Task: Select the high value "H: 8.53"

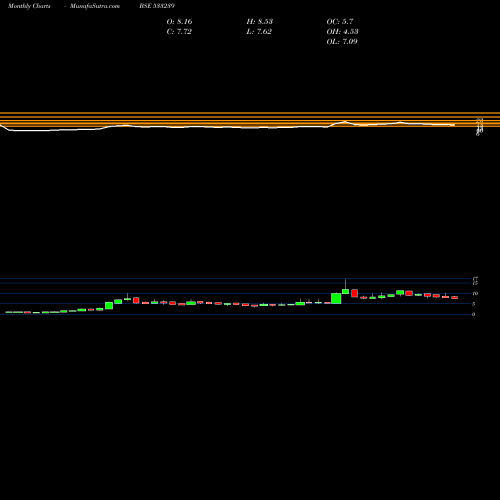Action: 260,22
